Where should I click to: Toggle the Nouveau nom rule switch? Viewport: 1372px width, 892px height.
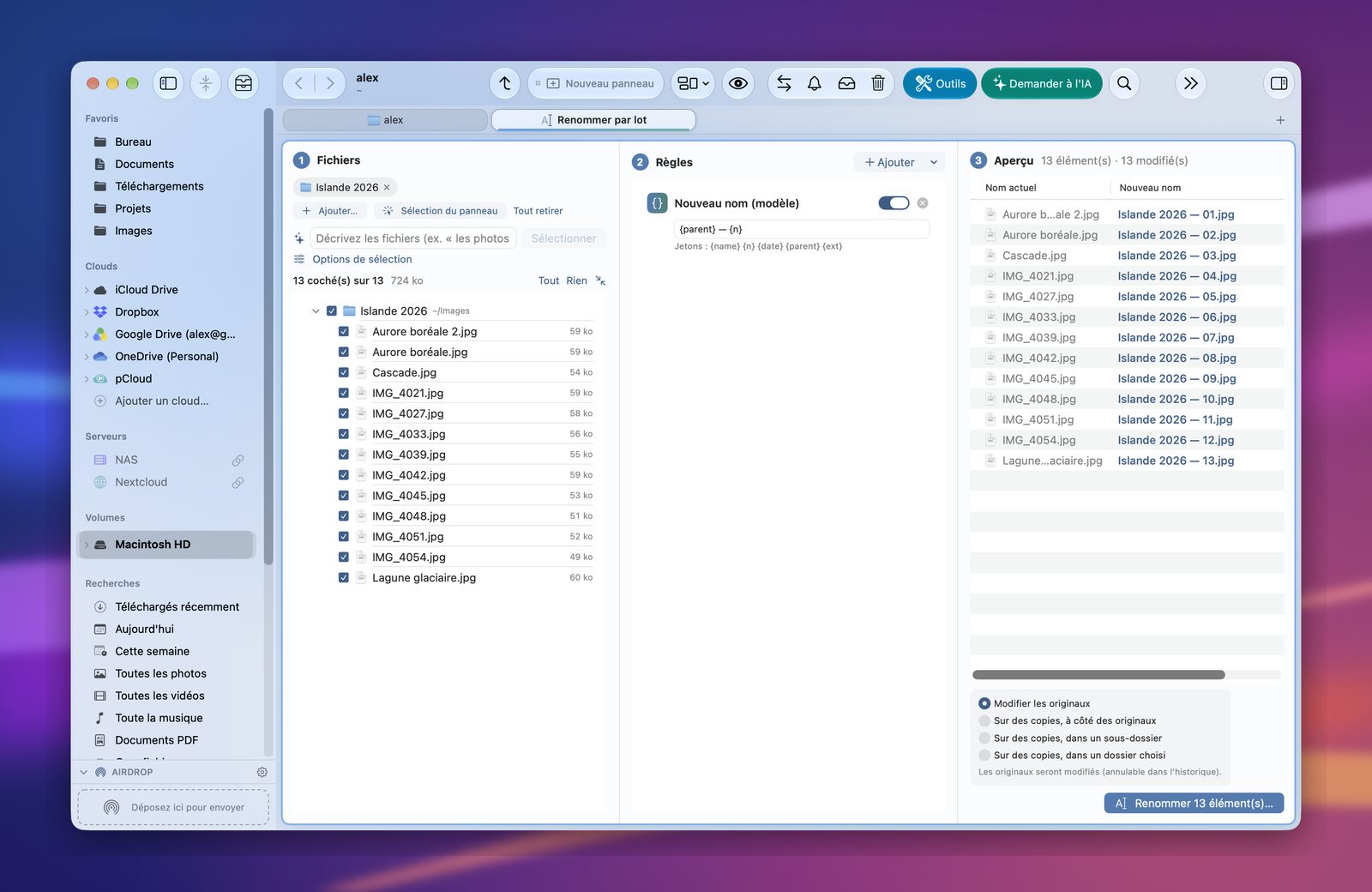point(894,203)
